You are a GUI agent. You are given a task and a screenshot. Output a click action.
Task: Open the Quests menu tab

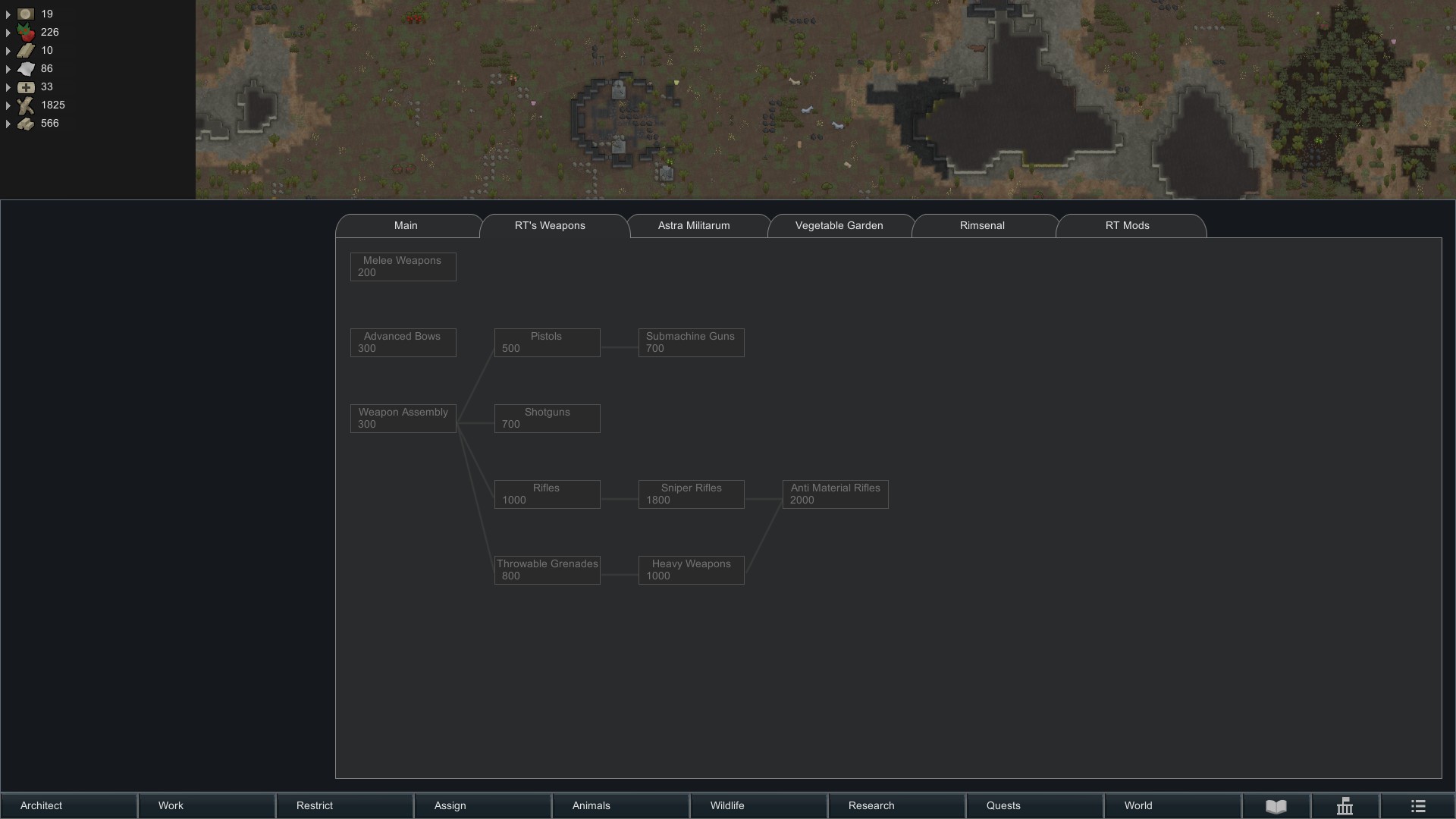pyautogui.click(x=1035, y=806)
